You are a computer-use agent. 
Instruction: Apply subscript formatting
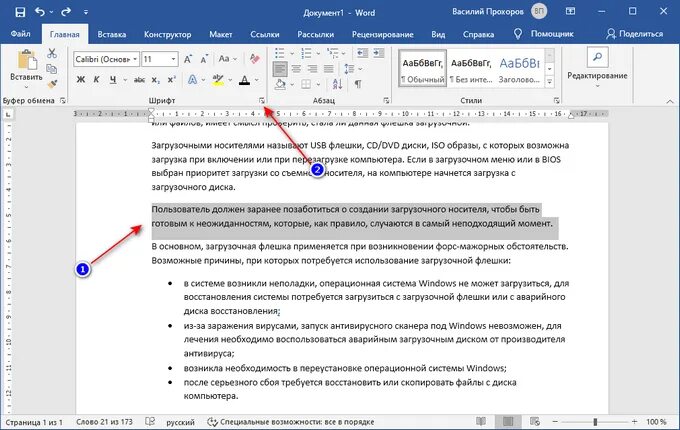[x=155, y=80]
